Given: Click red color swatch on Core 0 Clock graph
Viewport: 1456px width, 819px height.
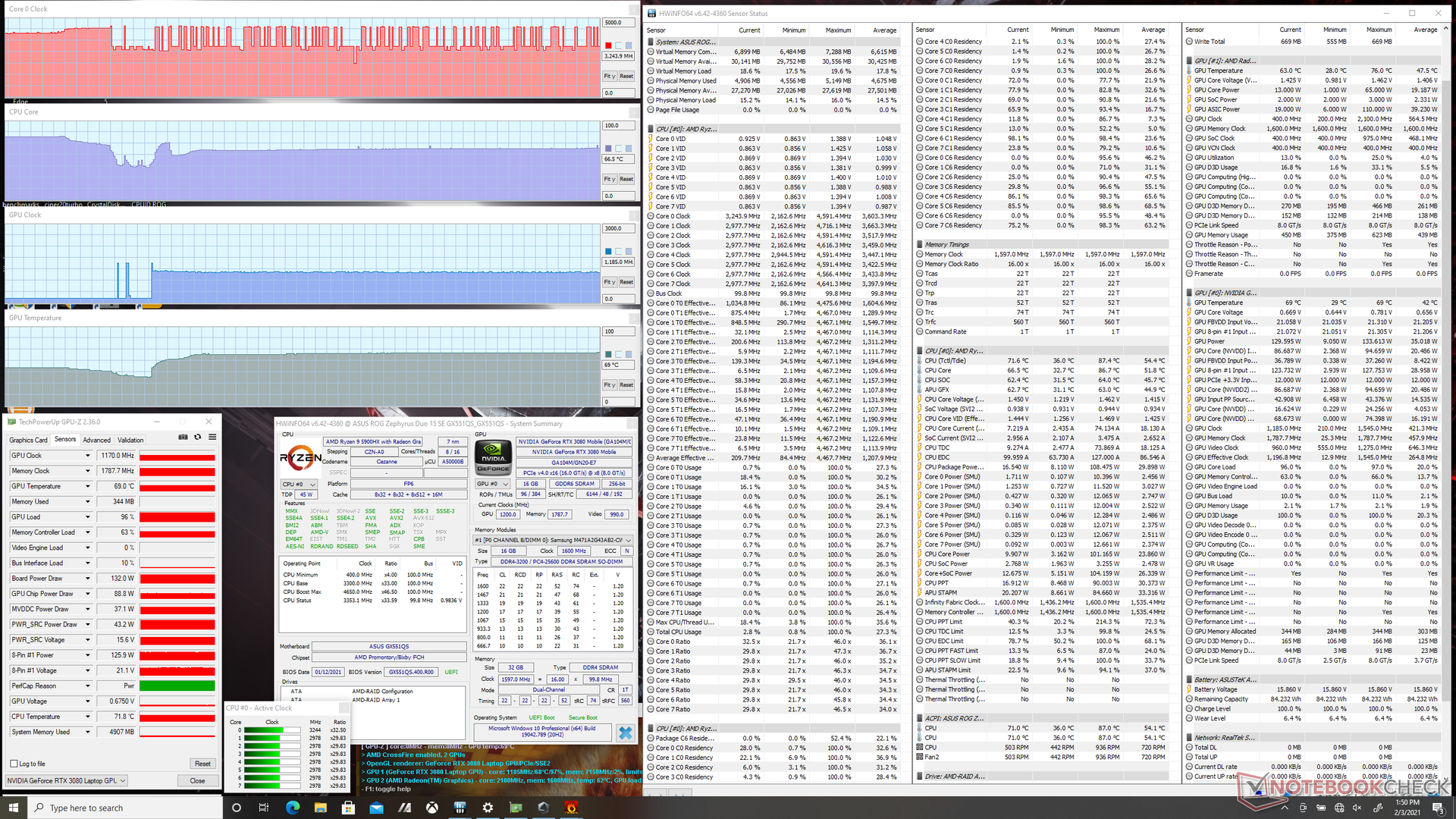Looking at the screenshot, I should (x=608, y=45).
